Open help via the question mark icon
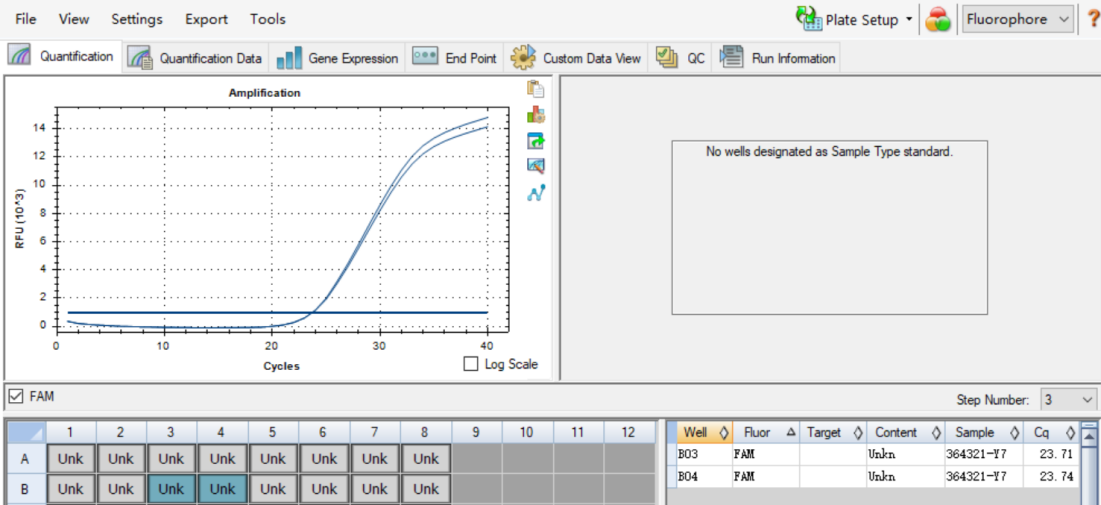 pyautogui.click(x=1093, y=19)
